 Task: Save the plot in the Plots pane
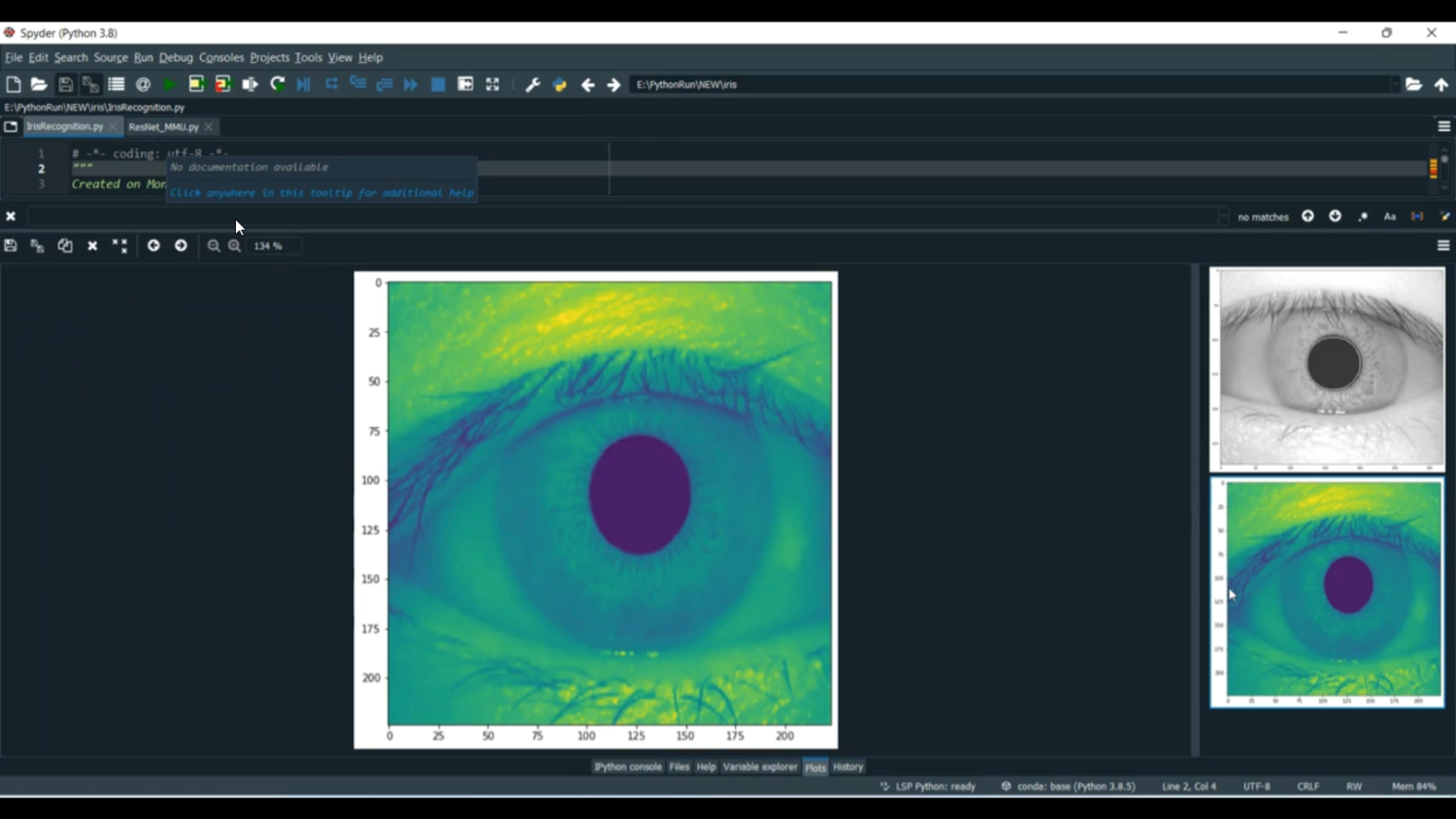click(10, 246)
